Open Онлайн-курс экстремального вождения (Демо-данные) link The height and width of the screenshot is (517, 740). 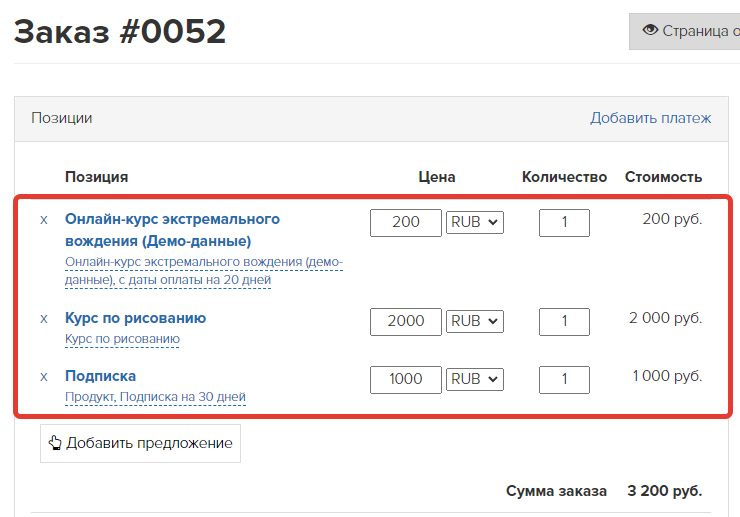[172, 230]
